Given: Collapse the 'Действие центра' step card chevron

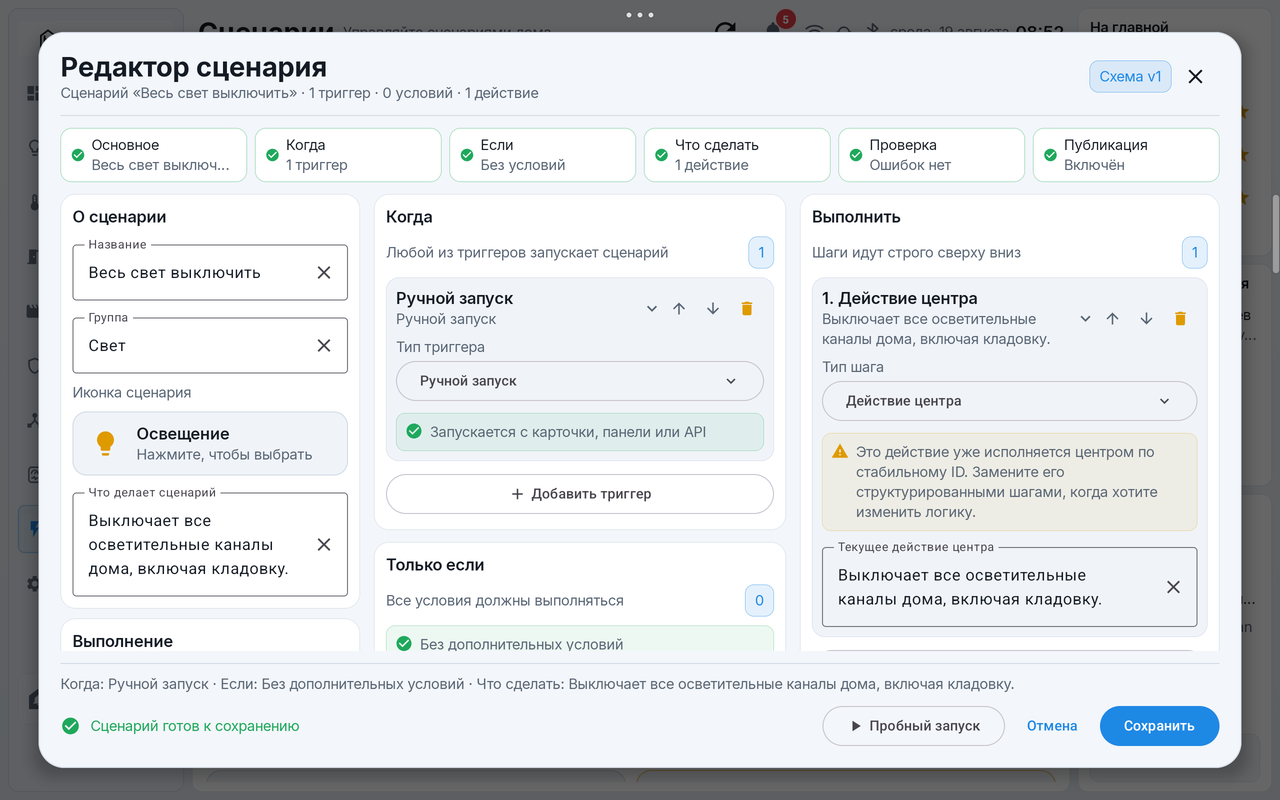Looking at the screenshot, I should 1085,318.
